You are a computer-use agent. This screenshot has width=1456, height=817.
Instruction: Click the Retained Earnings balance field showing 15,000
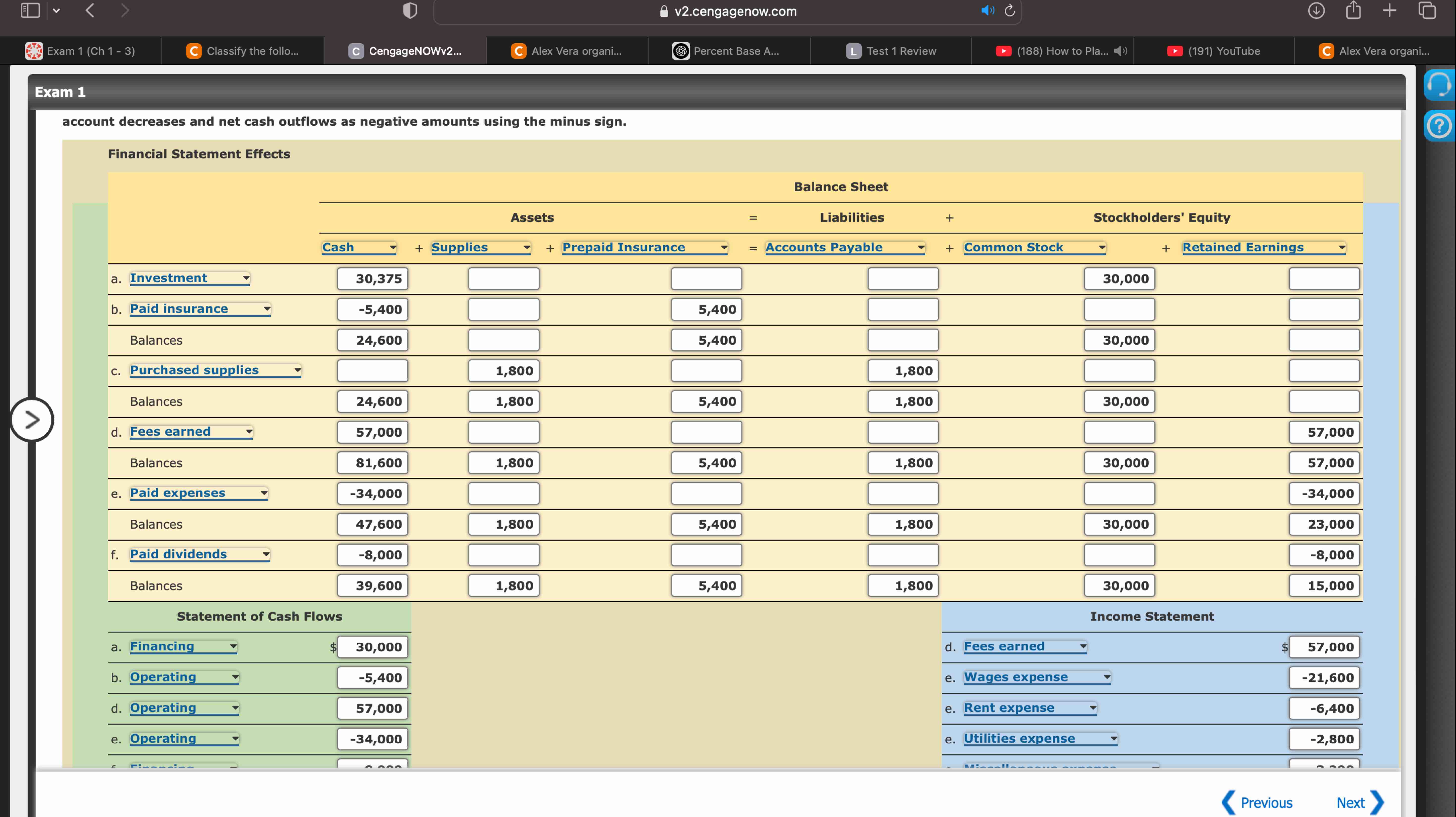click(x=1324, y=586)
